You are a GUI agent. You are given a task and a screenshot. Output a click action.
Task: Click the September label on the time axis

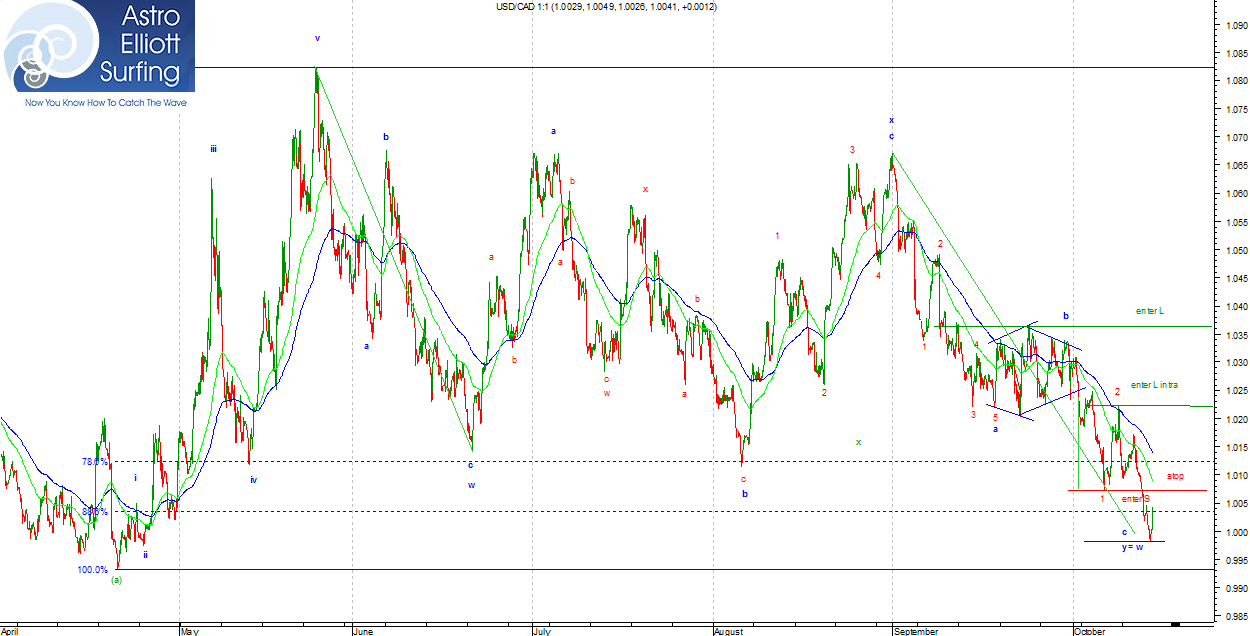(916, 631)
